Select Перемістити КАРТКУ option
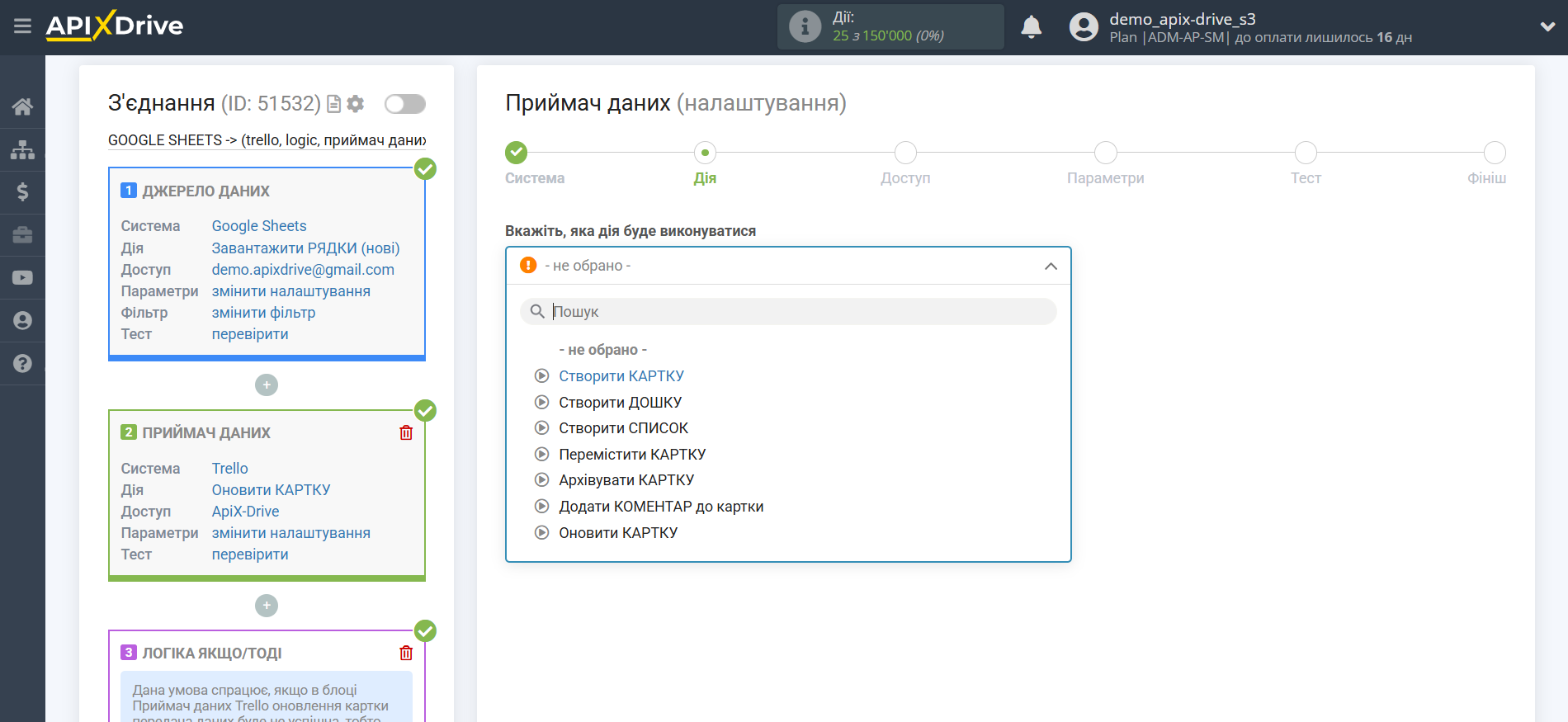Image resolution: width=1568 pixels, height=722 pixels. (632, 455)
